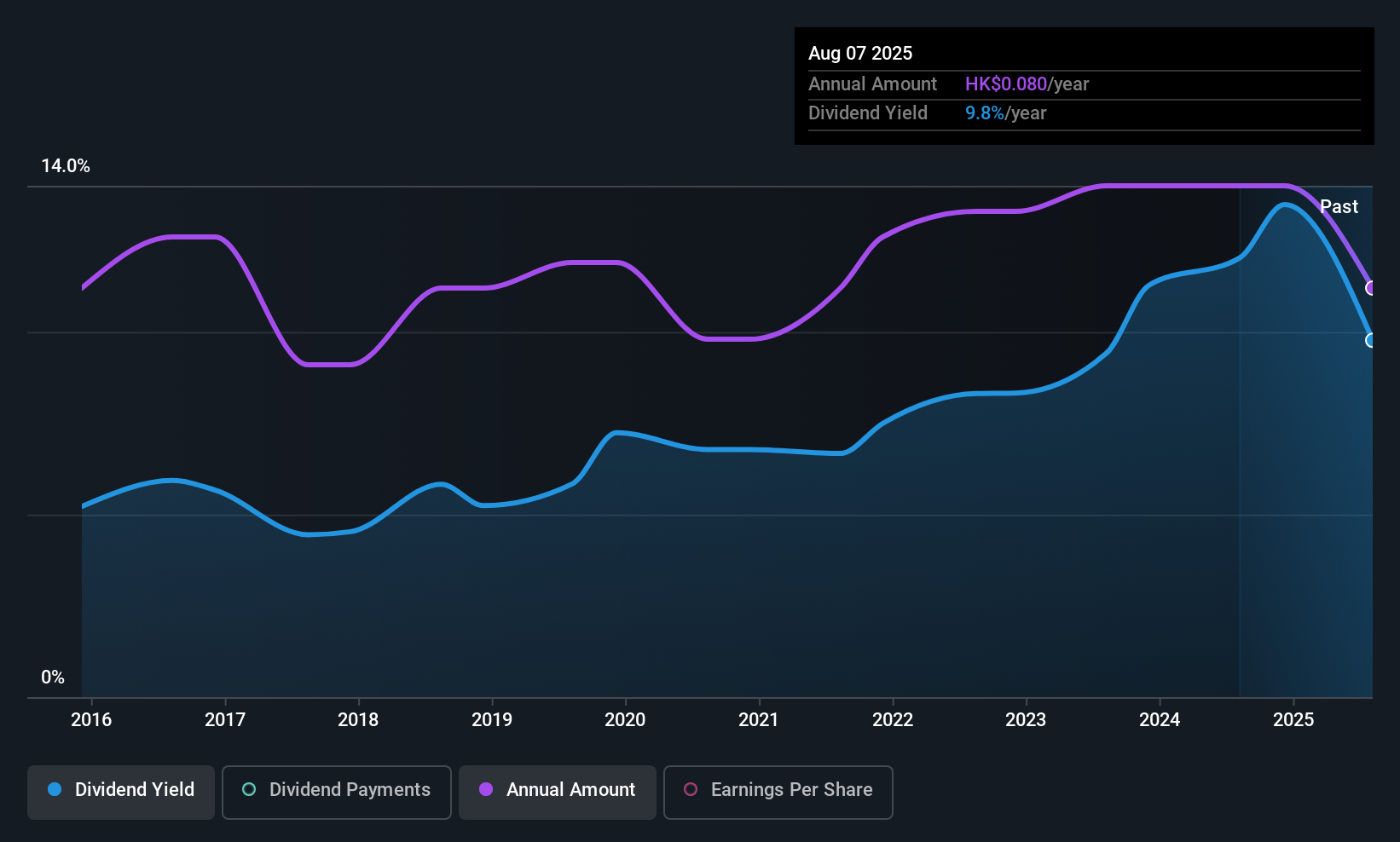Click the 2018 year label
This screenshot has width=1400, height=842.
coord(358,720)
